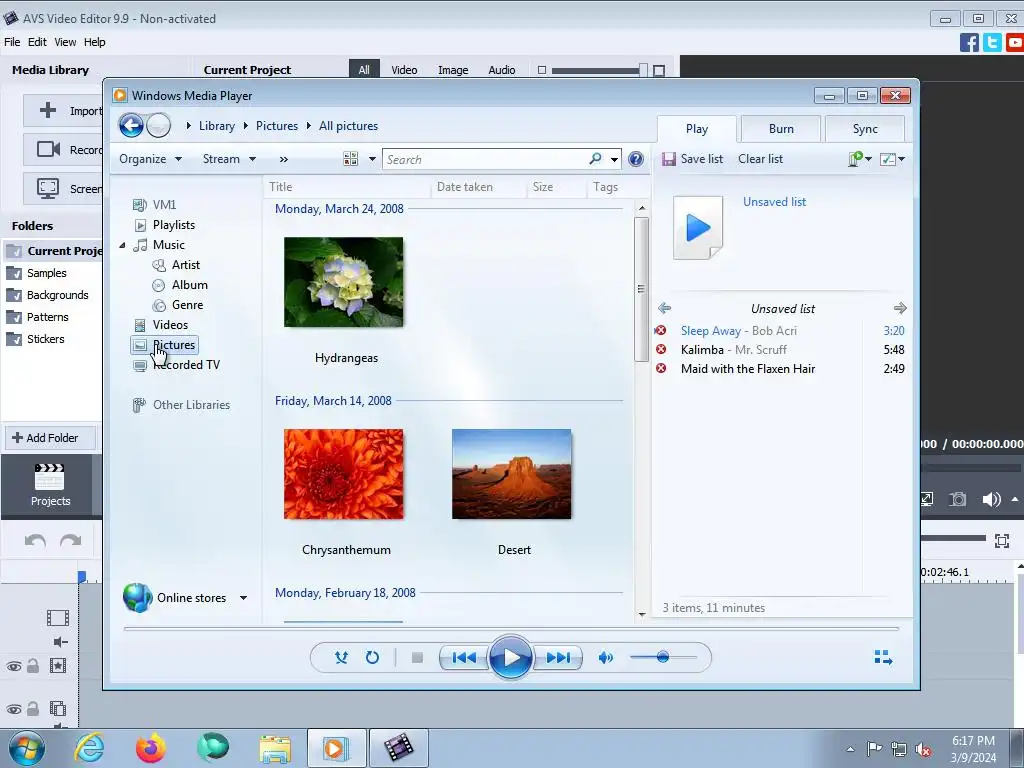1024x768 pixels.
Task: Start playback with the Play button
Action: 510,658
